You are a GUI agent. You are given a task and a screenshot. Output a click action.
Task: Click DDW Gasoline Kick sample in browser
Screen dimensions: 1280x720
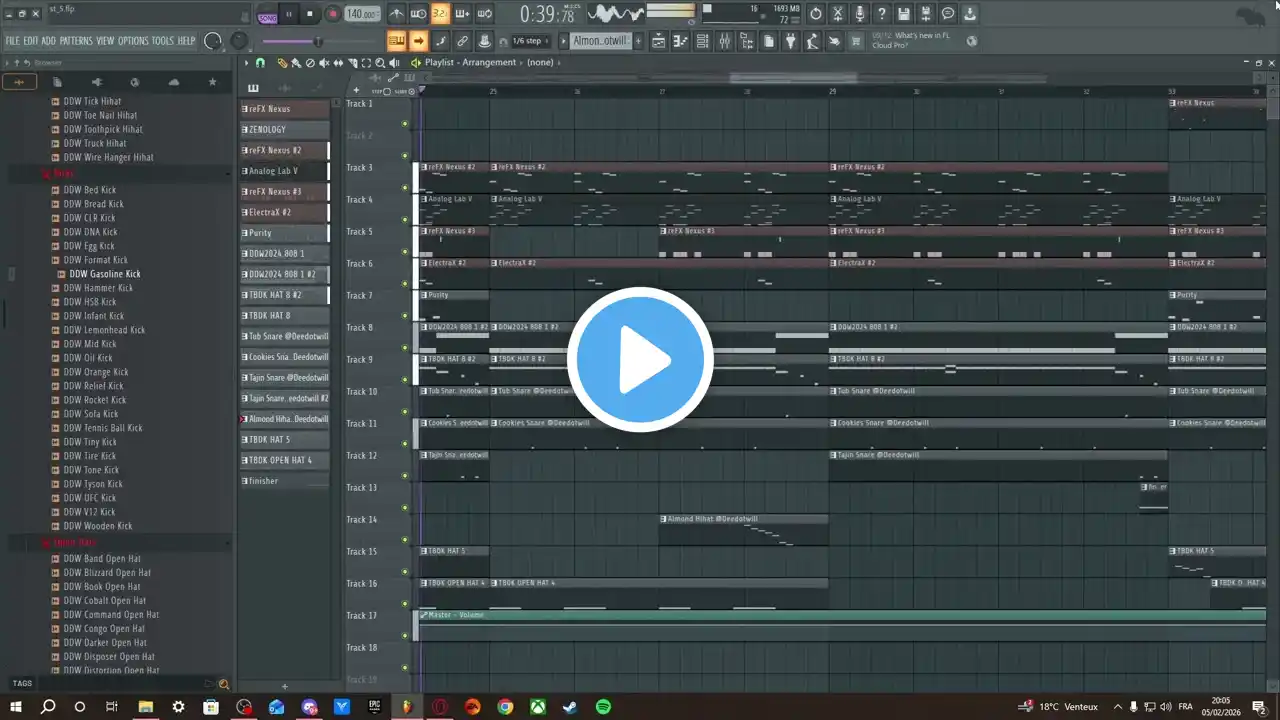[x=104, y=274]
